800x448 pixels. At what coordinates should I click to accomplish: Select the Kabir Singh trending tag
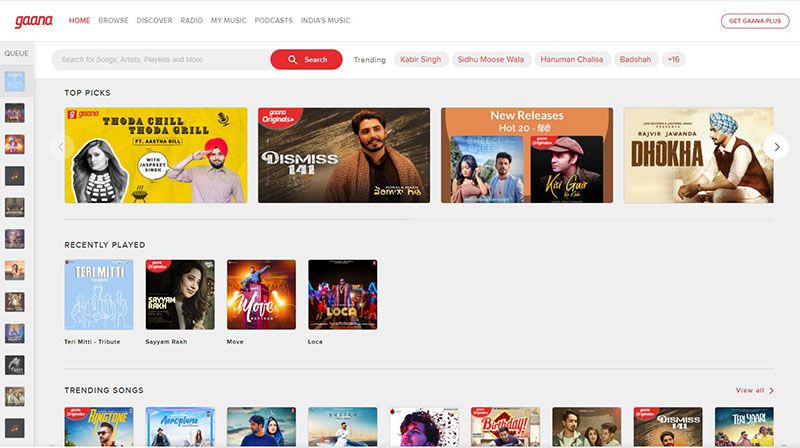[421, 60]
